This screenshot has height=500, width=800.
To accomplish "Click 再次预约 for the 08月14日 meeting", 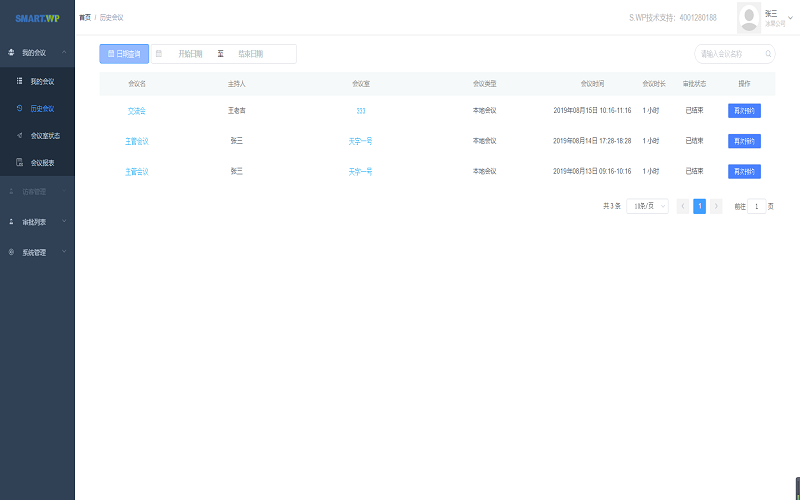I will coord(744,141).
